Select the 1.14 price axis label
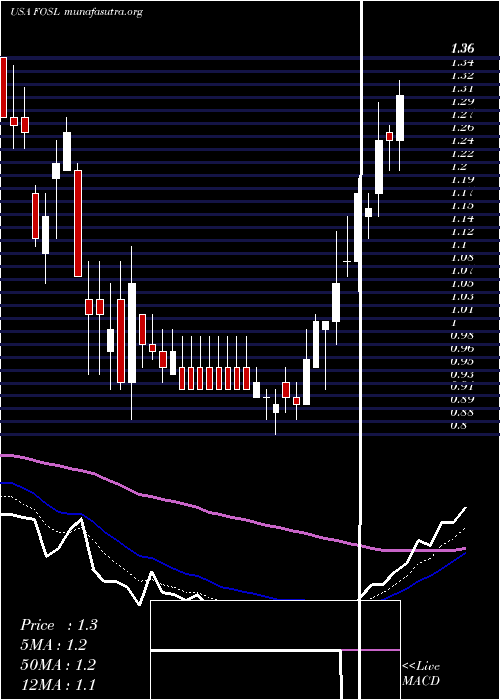Viewport: 500px width, 700px height. pos(463,218)
